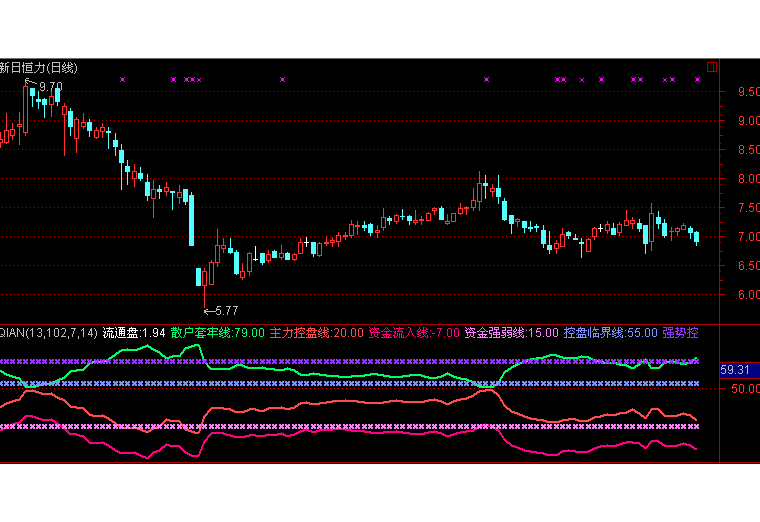This screenshot has width=760, height=522.
Task: Select the 主力控盘线:20.00 label
Action: click(x=317, y=332)
